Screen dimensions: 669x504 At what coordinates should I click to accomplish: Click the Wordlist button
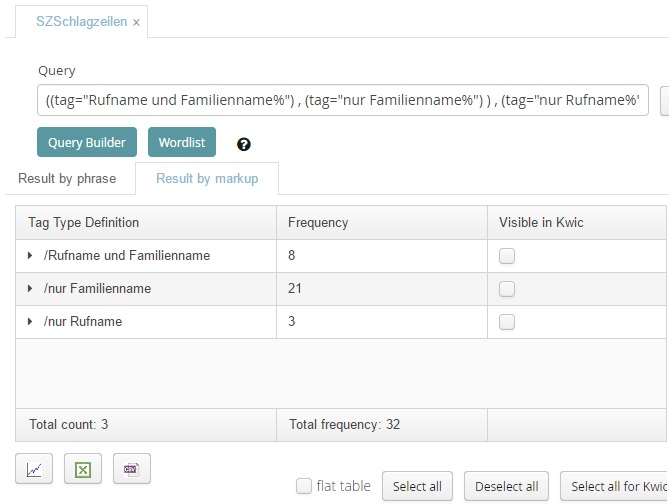point(182,143)
